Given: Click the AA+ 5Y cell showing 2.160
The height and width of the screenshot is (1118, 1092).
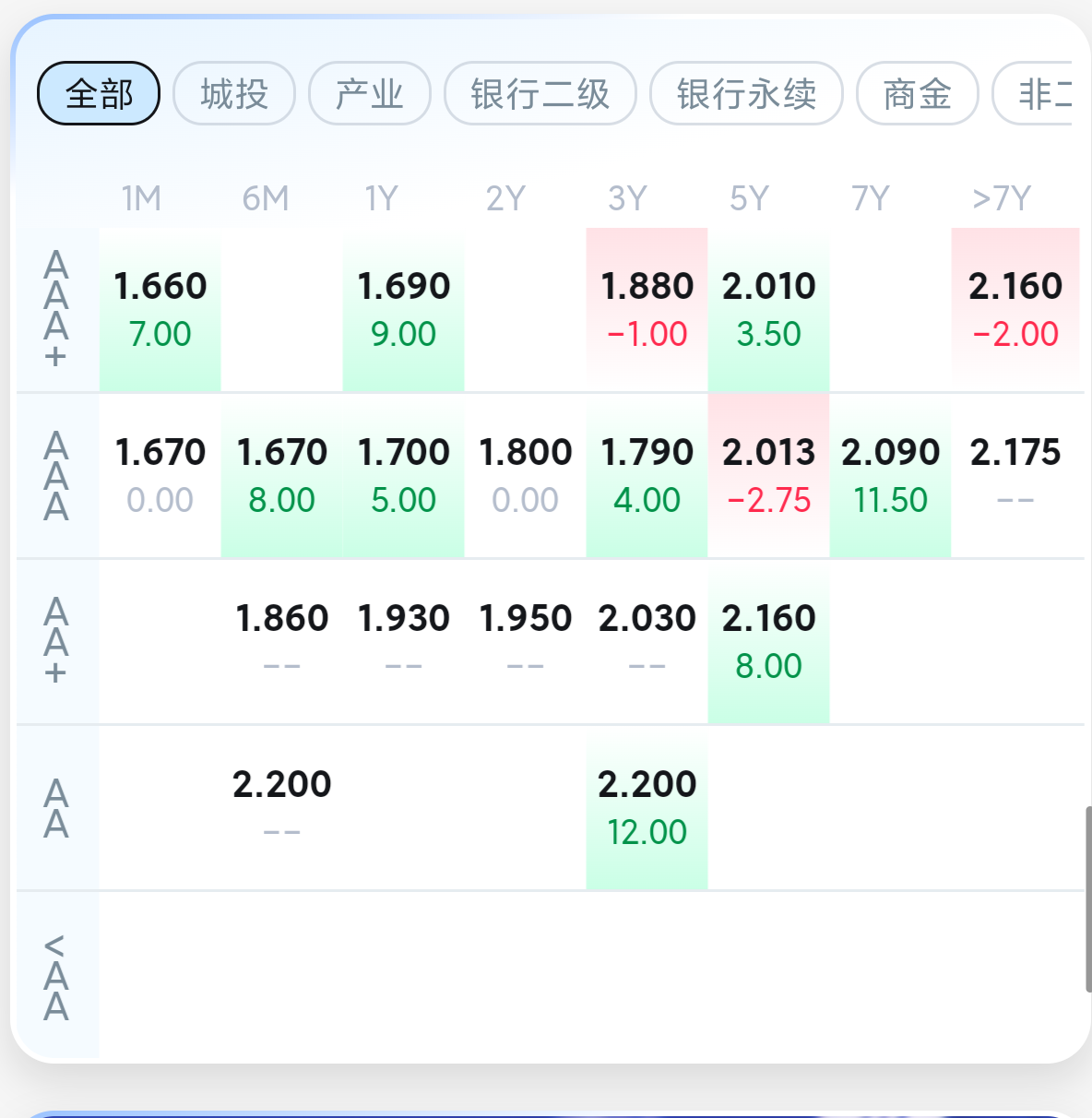Looking at the screenshot, I should (769, 642).
